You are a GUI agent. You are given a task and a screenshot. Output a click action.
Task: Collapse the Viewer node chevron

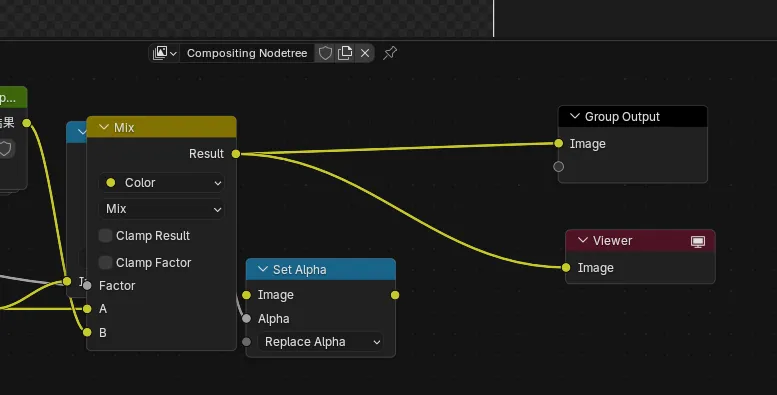tap(583, 240)
